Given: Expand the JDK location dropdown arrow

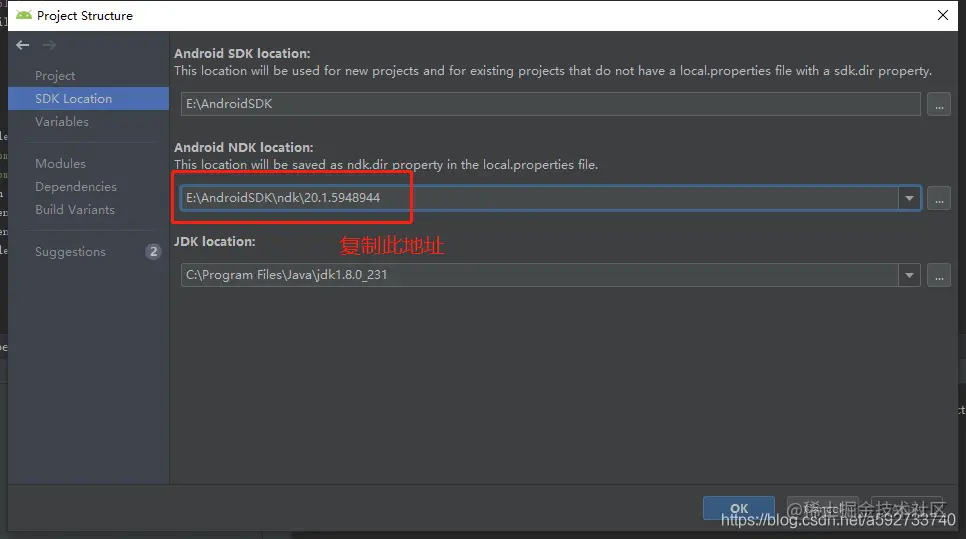Looking at the screenshot, I should coord(909,275).
